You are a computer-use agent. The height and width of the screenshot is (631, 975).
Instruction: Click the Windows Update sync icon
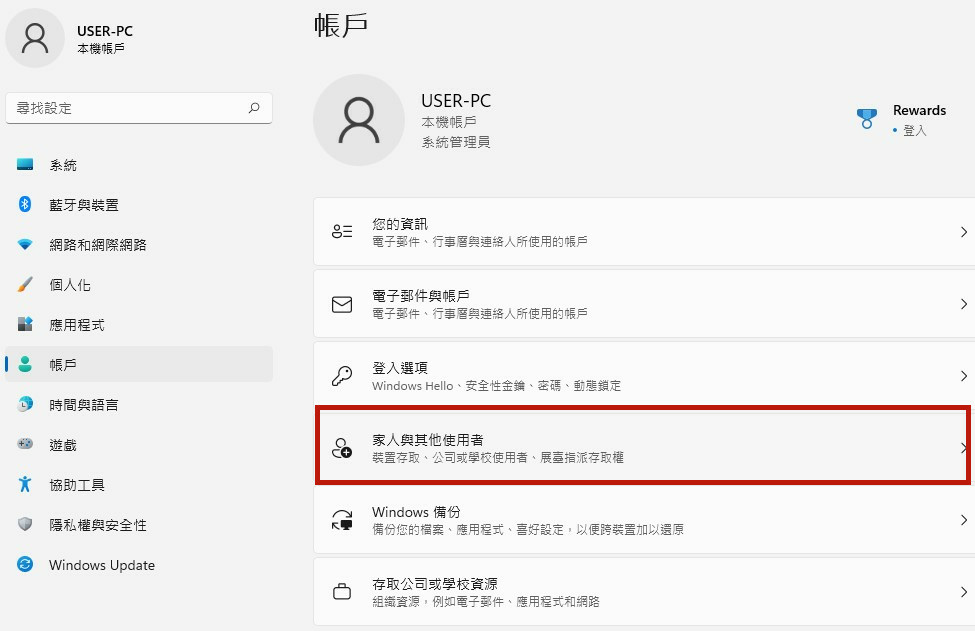[x=26, y=565]
